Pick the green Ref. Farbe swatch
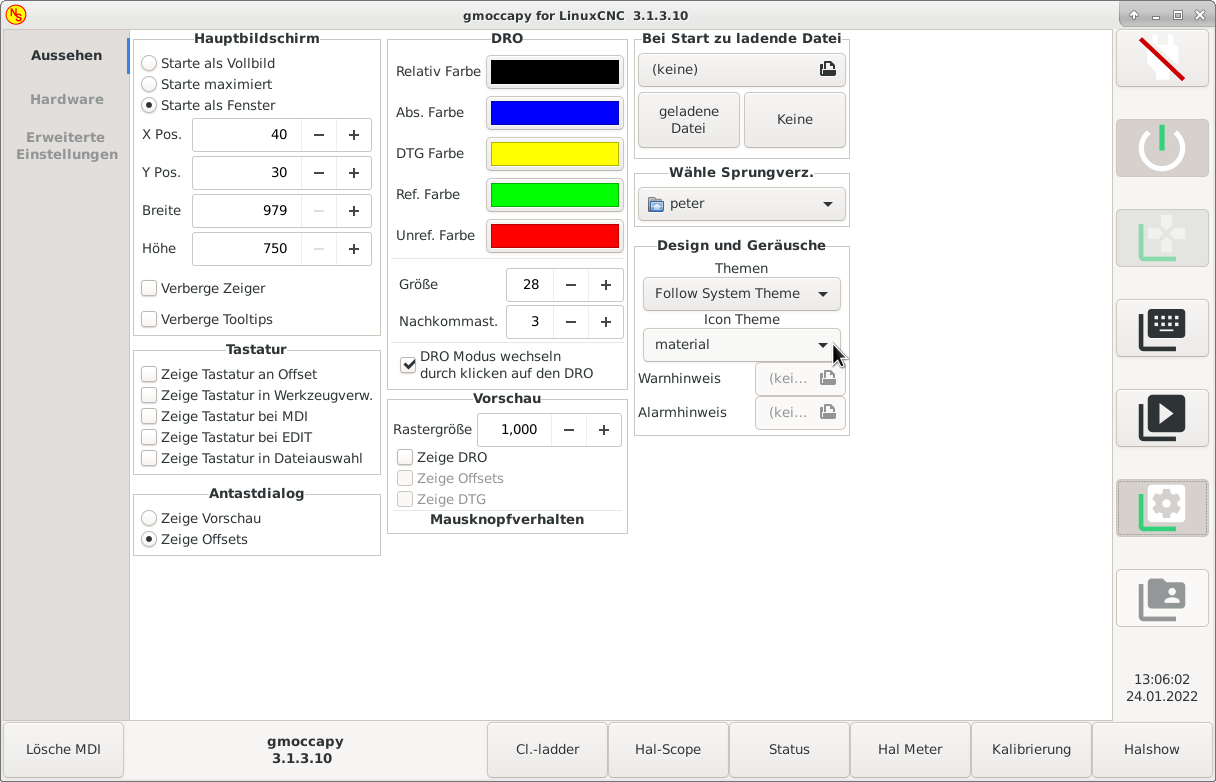Image resolution: width=1216 pixels, height=782 pixels. (555, 195)
